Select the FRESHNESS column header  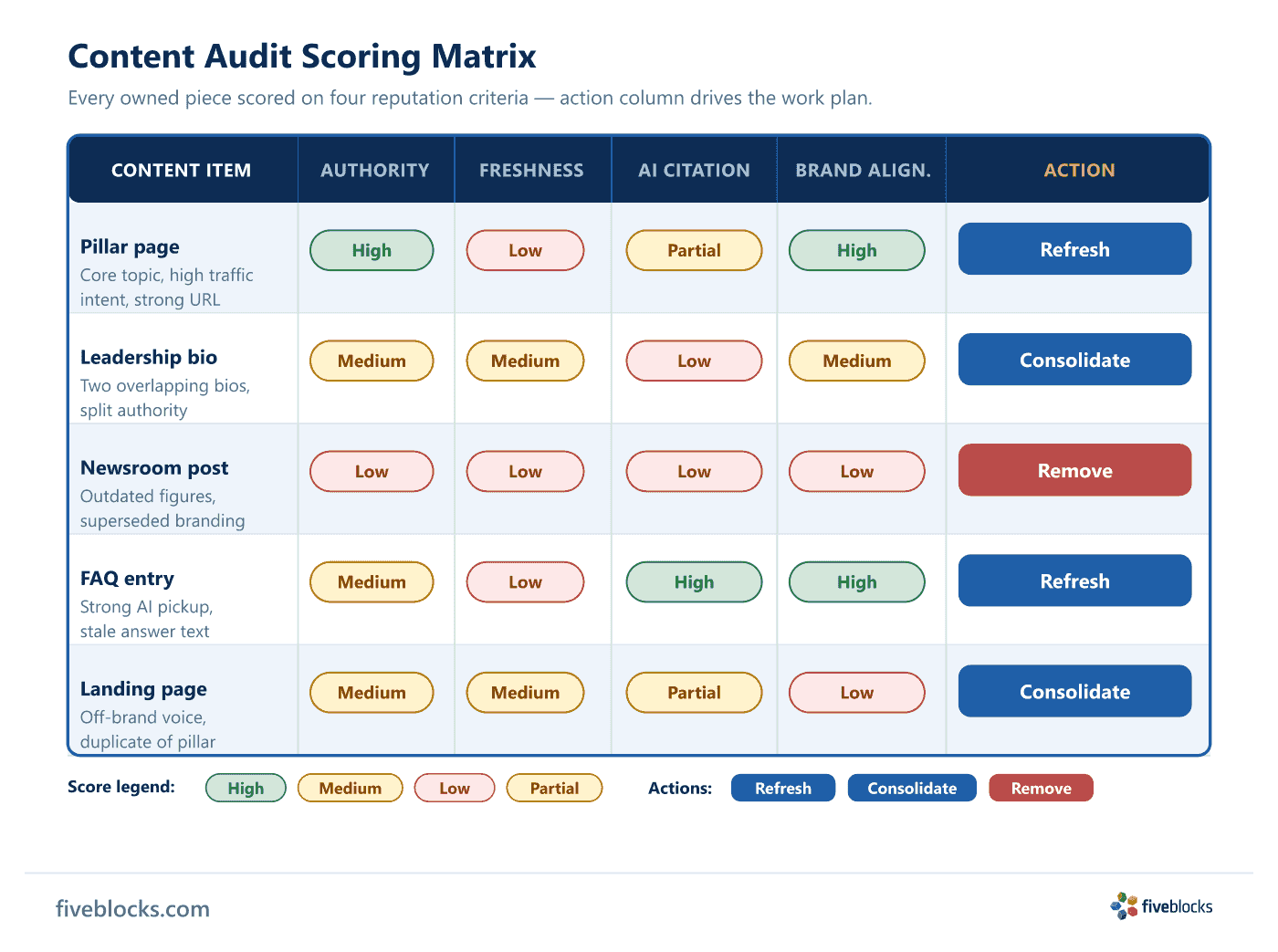click(531, 170)
